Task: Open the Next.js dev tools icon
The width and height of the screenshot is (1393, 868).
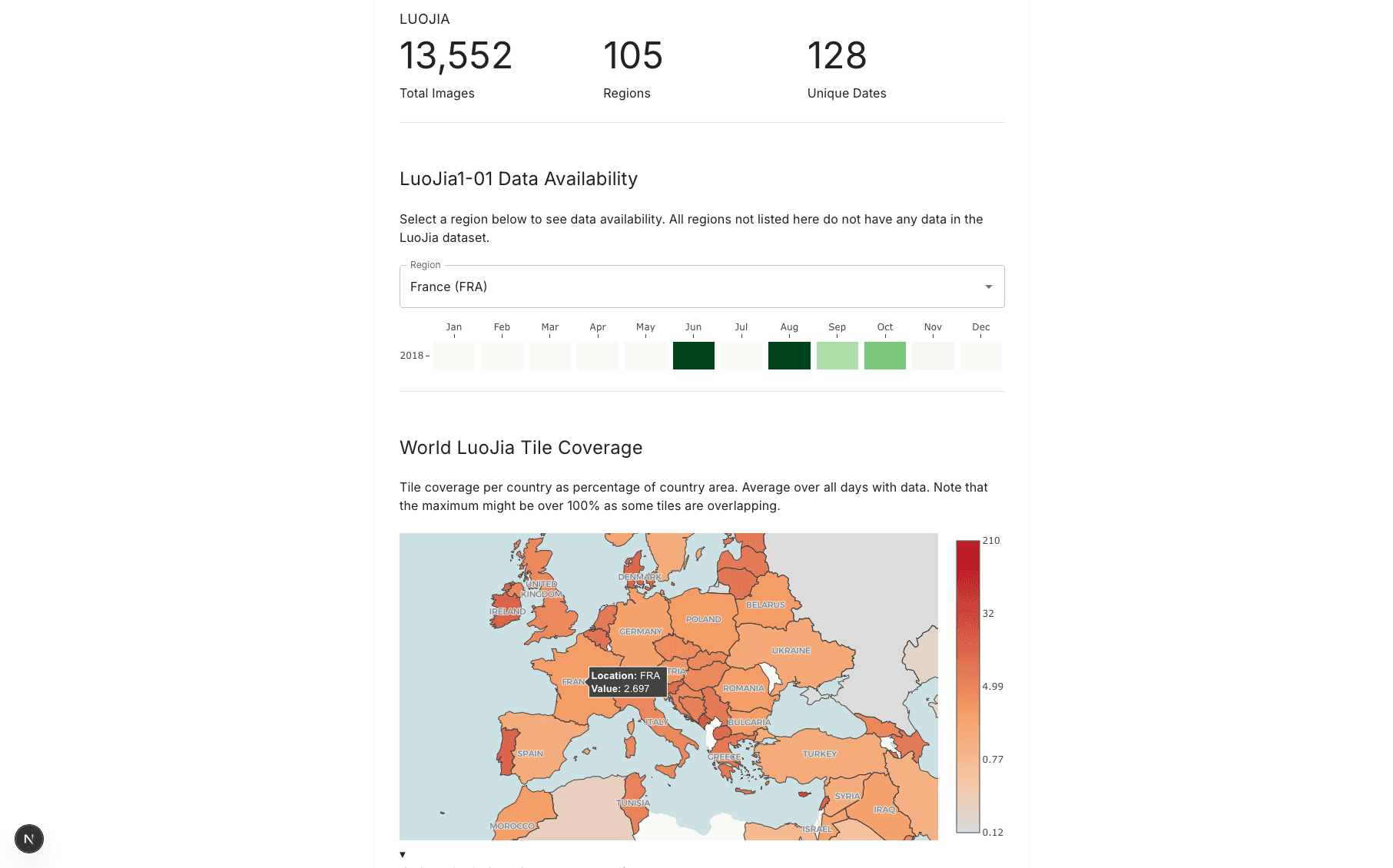Action: coord(29,839)
